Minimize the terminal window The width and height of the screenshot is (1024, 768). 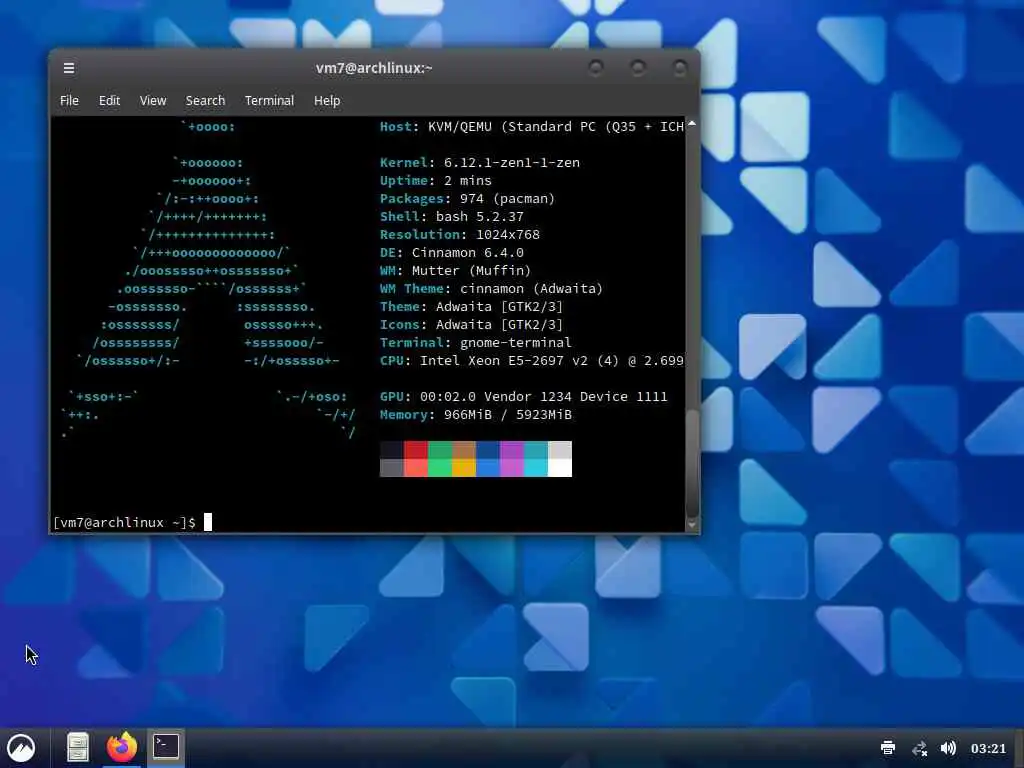click(596, 67)
